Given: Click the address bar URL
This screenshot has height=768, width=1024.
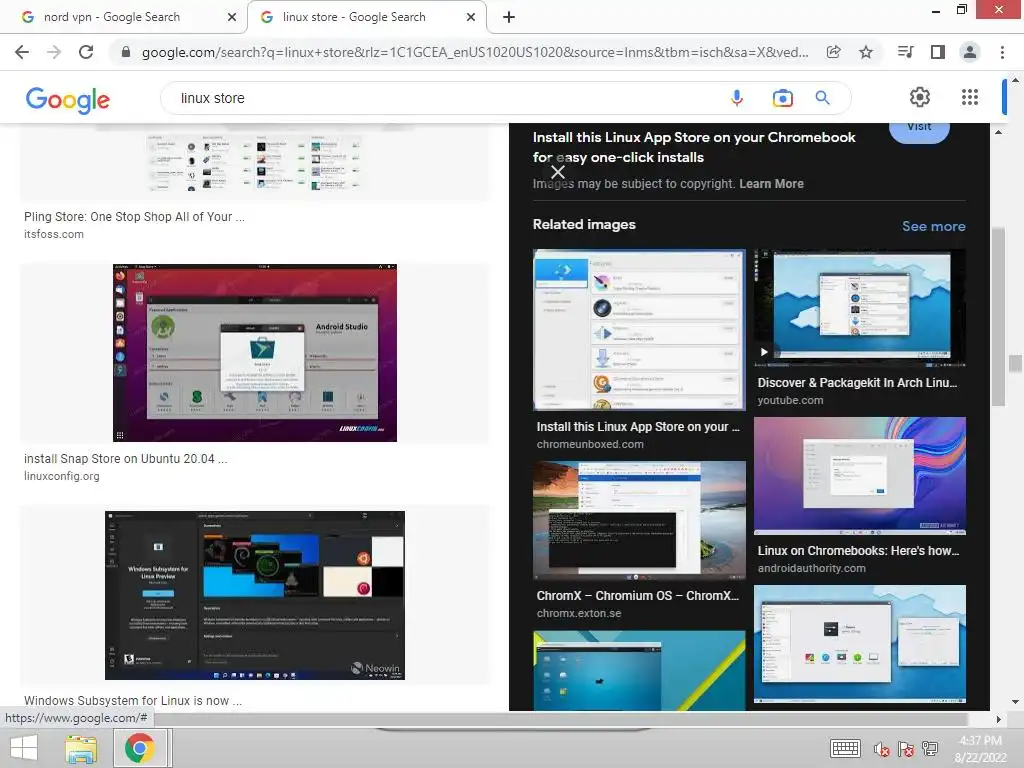Looking at the screenshot, I should pos(475,52).
